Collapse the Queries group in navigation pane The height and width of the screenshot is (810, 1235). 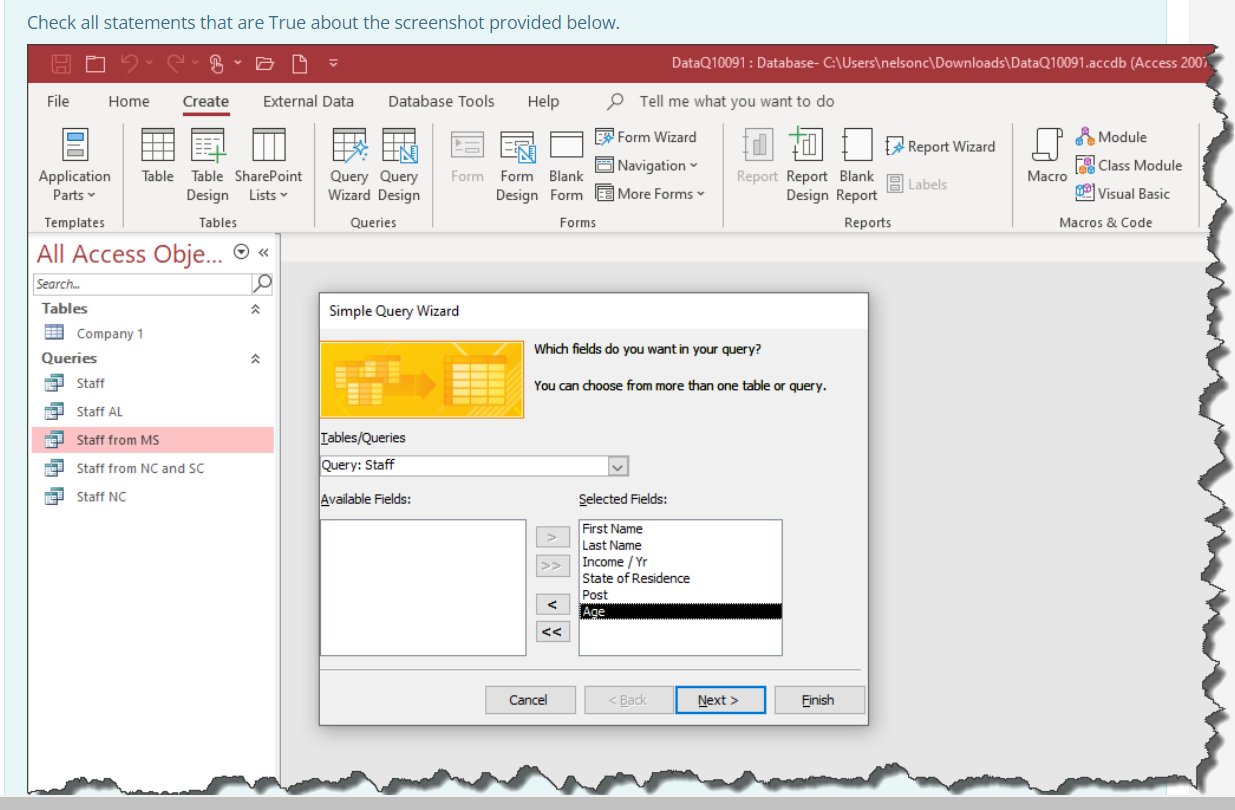coord(258,357)
